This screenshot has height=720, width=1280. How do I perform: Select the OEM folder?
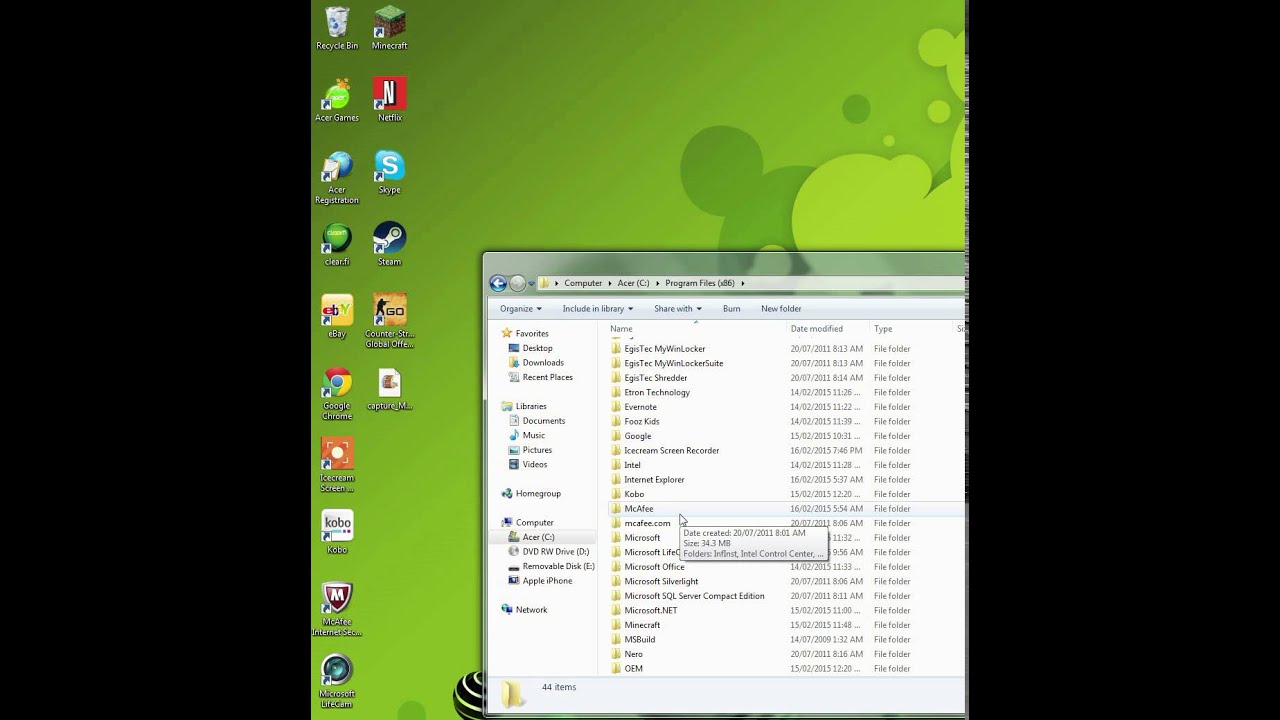pyautogui.click(x=633, y=669)
